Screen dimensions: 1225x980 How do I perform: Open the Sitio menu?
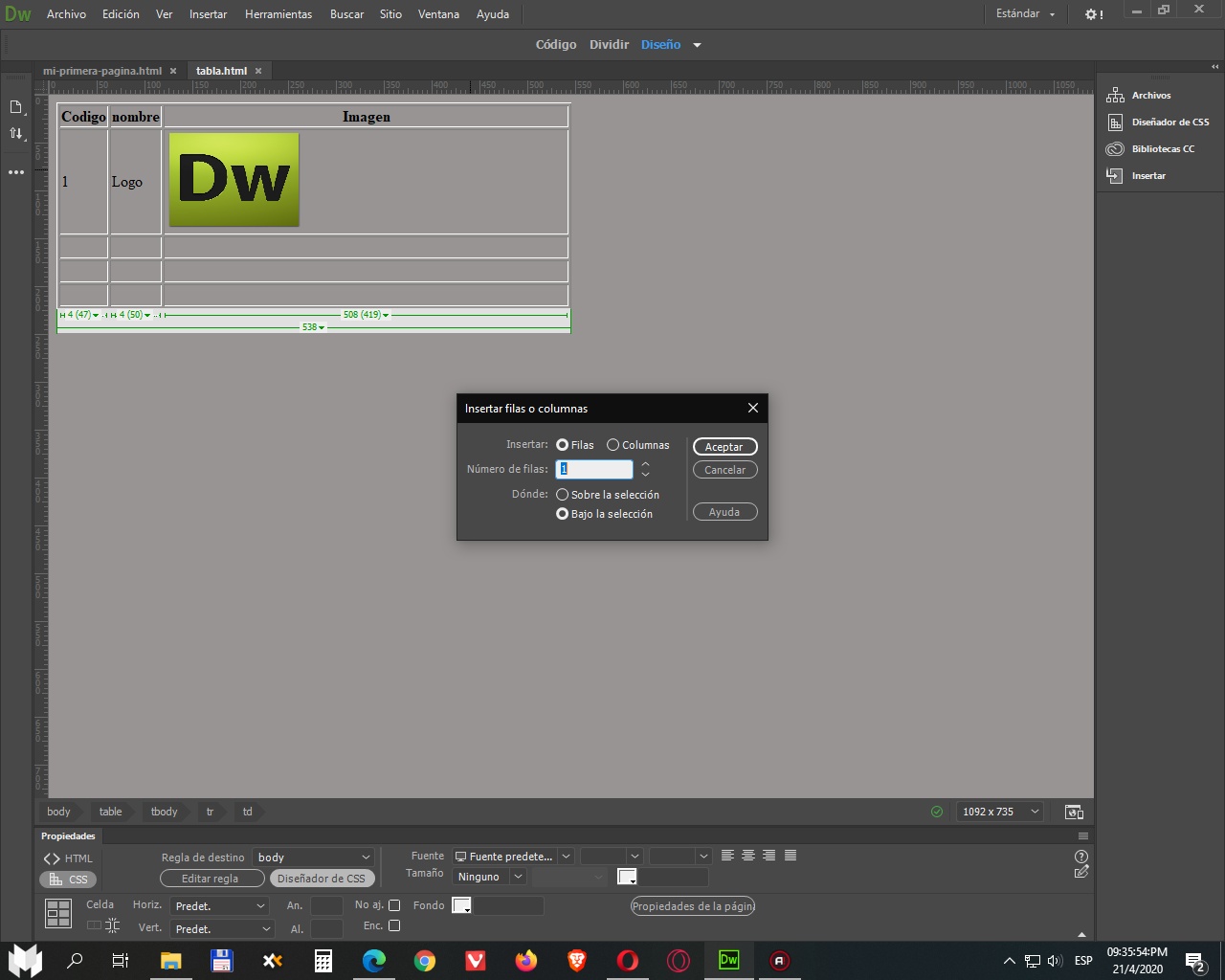pos(390,14)
